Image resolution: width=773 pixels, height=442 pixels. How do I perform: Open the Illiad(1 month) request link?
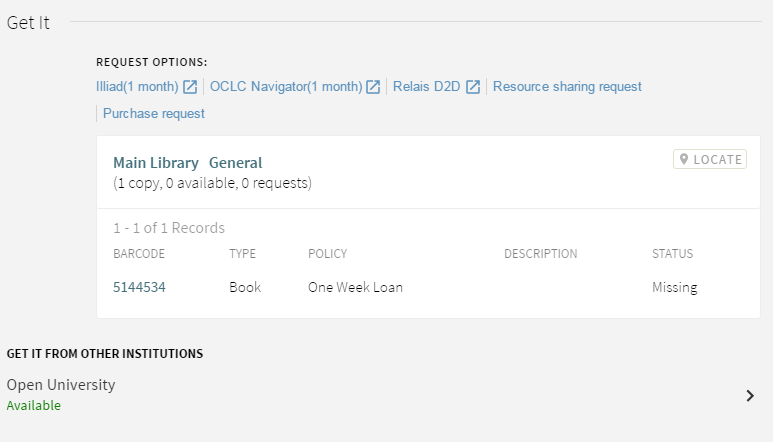pos(137,87)
